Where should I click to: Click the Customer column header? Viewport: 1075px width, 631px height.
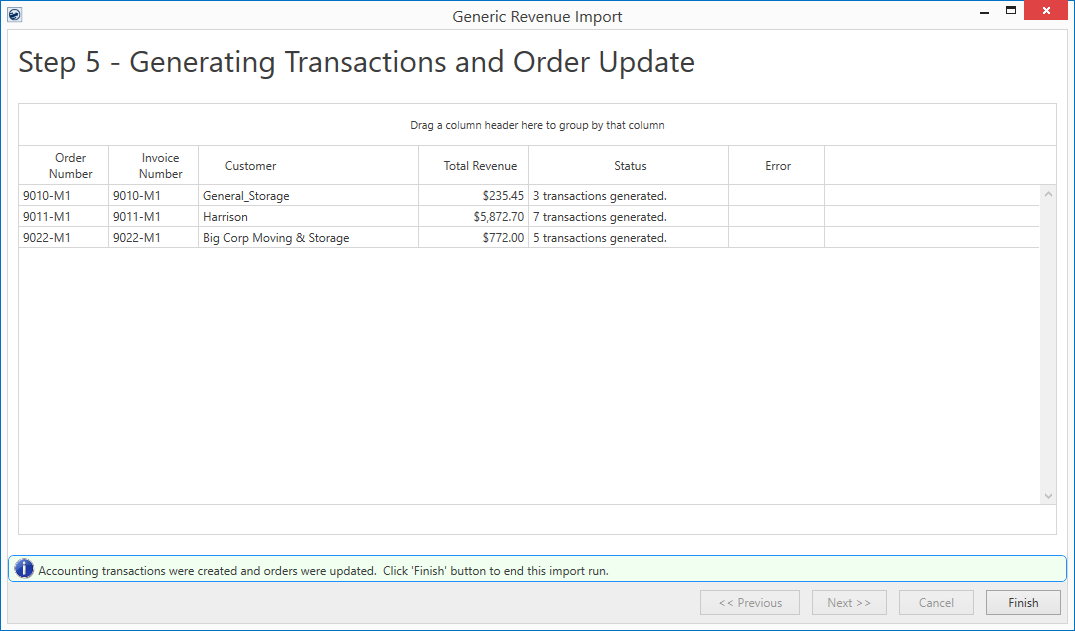coord(250,166)
